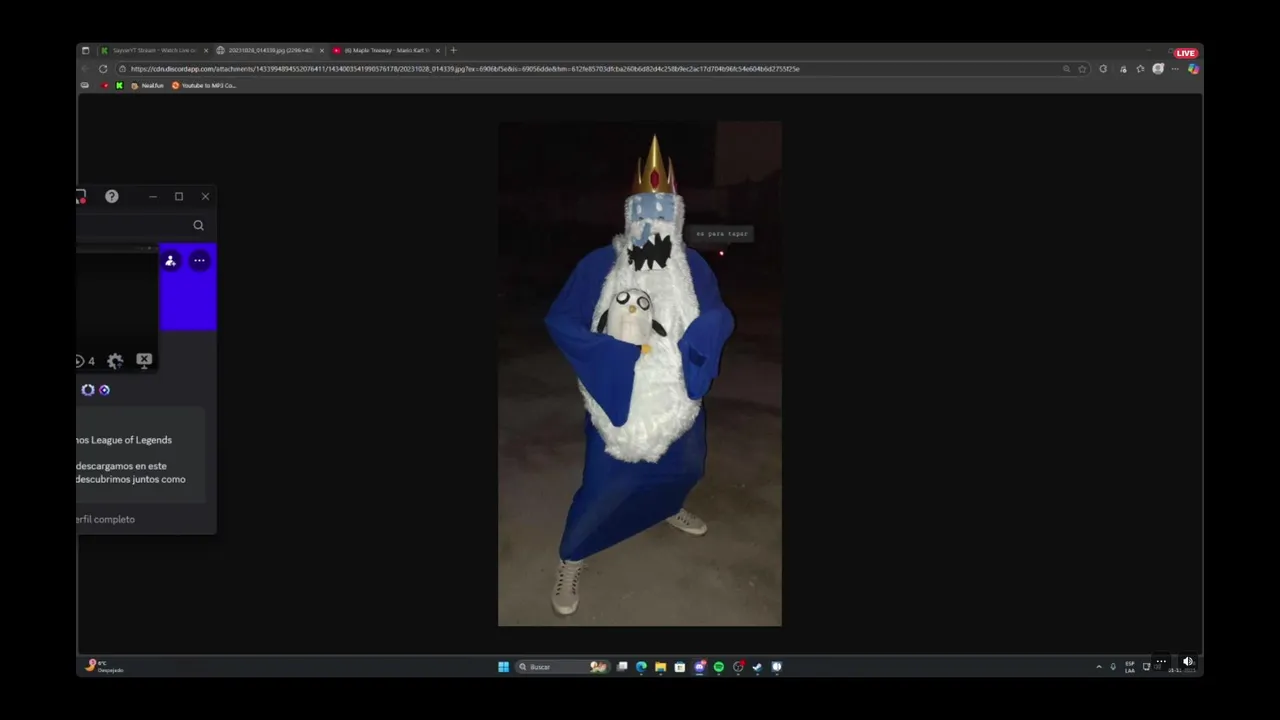Open Discord user settings gear
This screenshot has width=1280, height=720.
[x=115, y=361]
